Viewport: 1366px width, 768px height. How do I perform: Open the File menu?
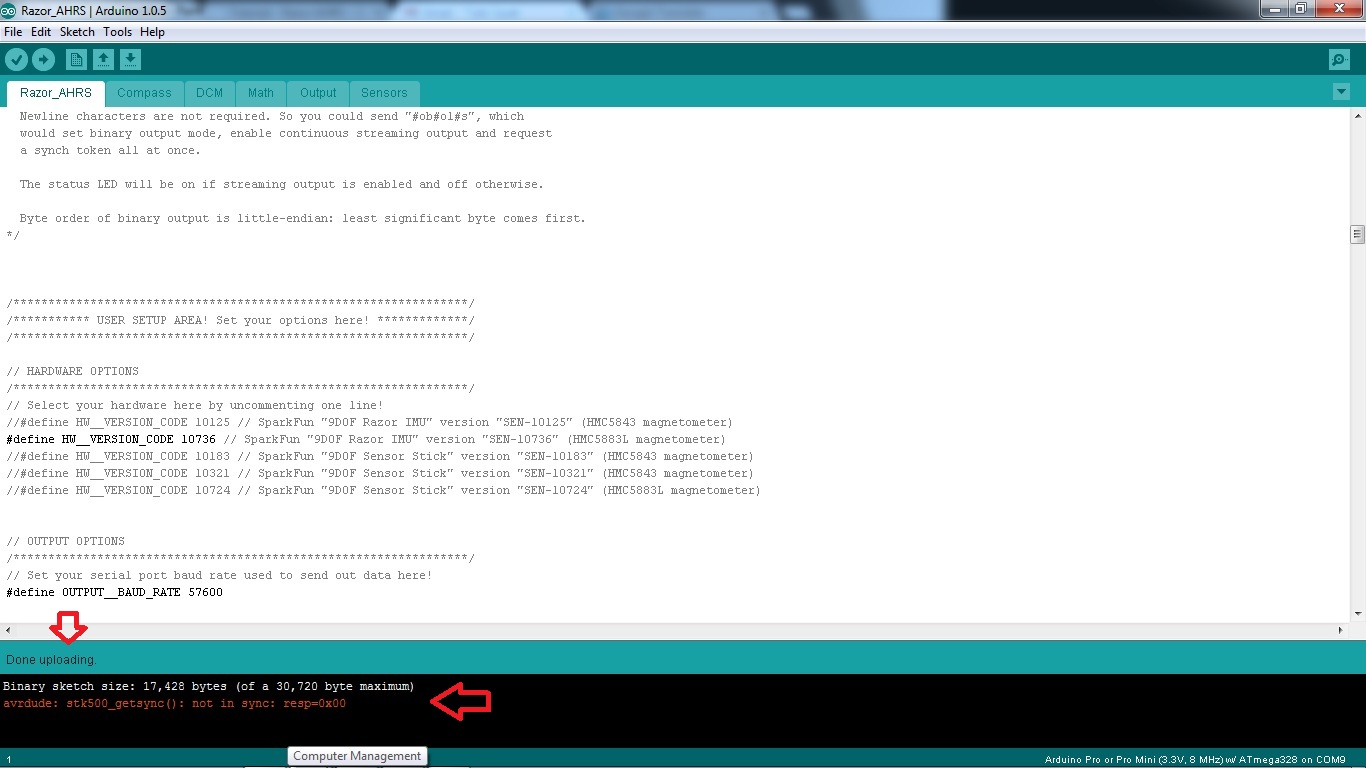(13, 32)
